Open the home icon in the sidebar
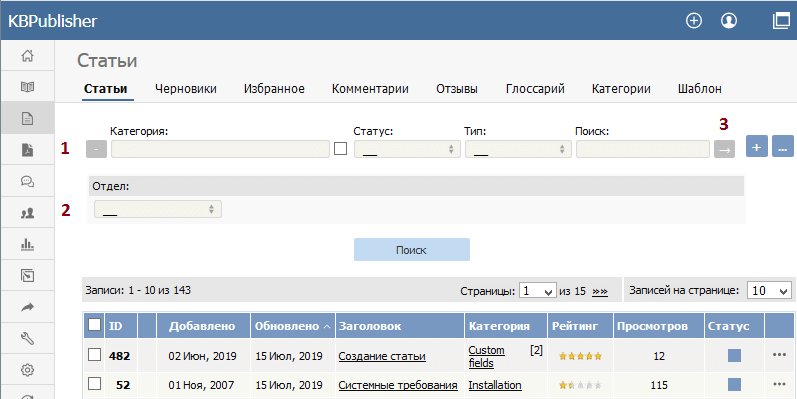797x399 pixels. [x=27, y=55]
